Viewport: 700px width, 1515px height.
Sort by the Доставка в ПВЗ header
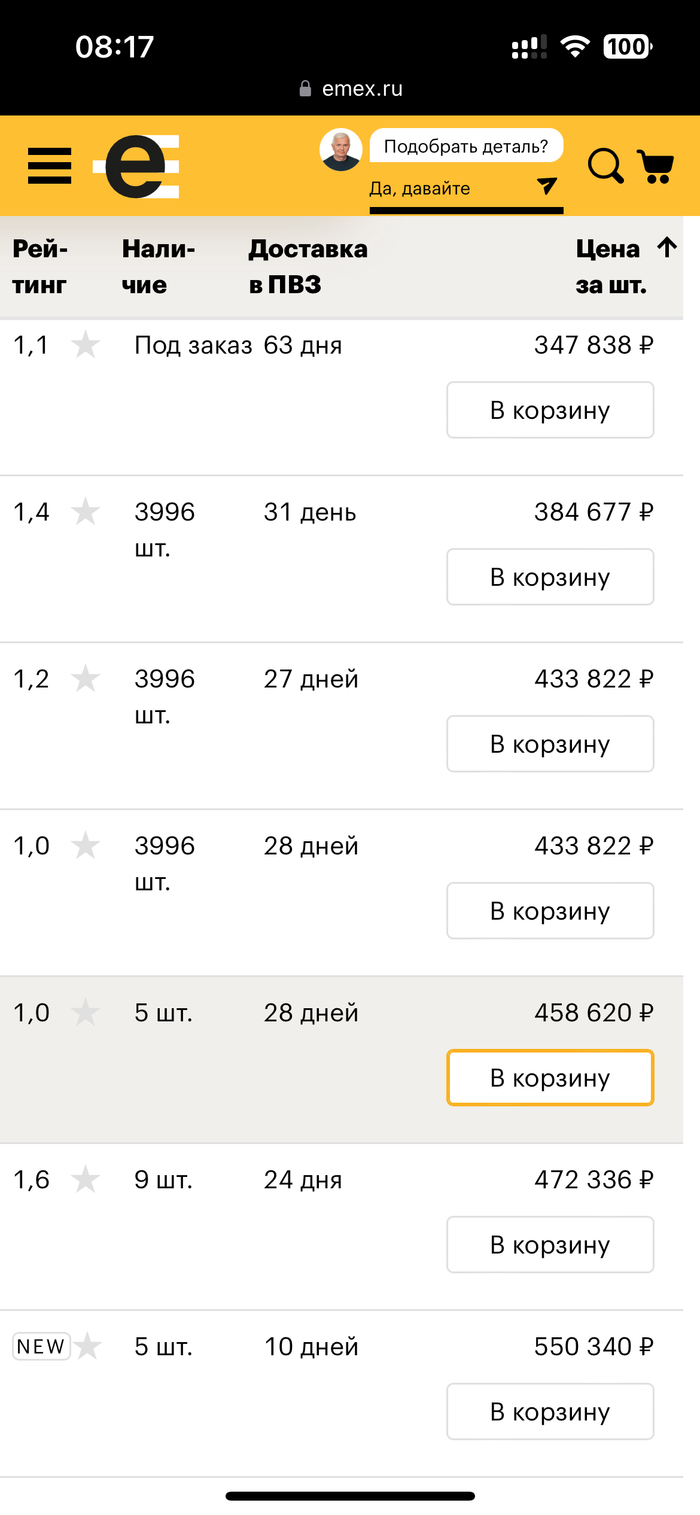click(307, 267)
